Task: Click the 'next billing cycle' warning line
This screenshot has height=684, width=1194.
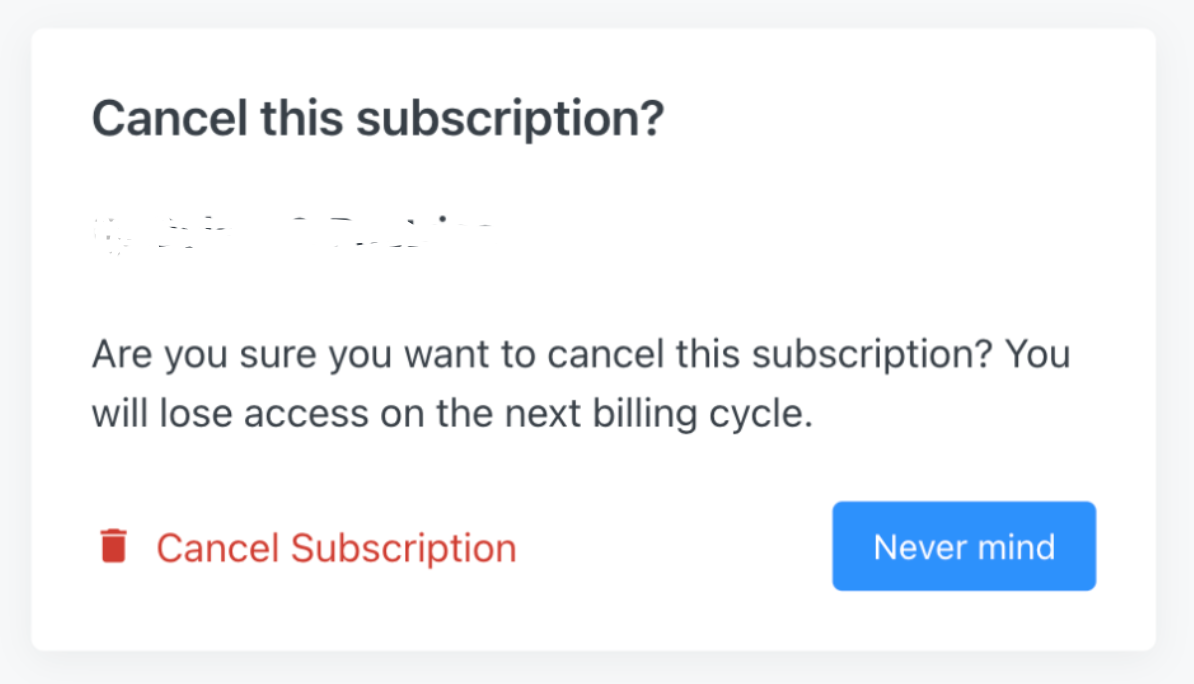Action: point(452,413)
